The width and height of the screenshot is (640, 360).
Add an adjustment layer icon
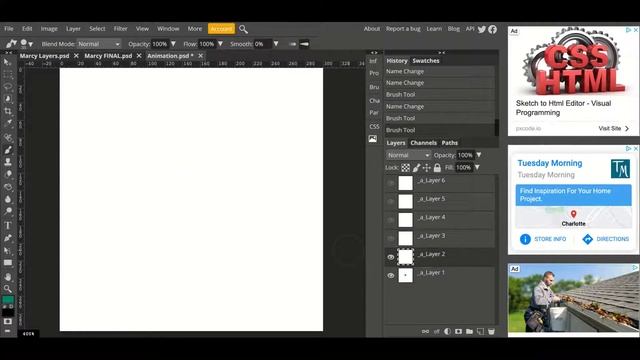click(447, 331)
